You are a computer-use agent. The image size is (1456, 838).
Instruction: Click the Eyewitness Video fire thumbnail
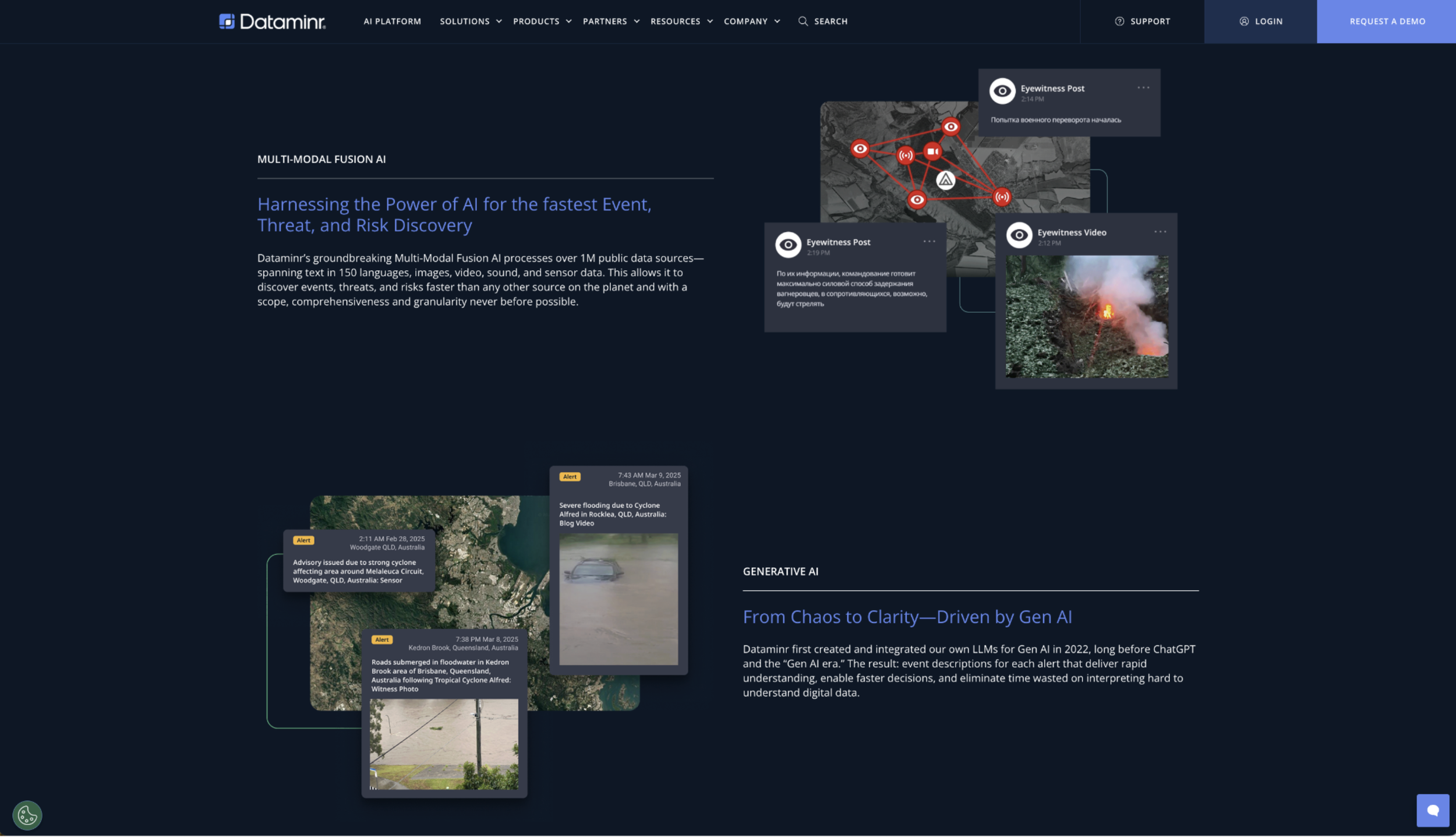tap(1087, 317)
